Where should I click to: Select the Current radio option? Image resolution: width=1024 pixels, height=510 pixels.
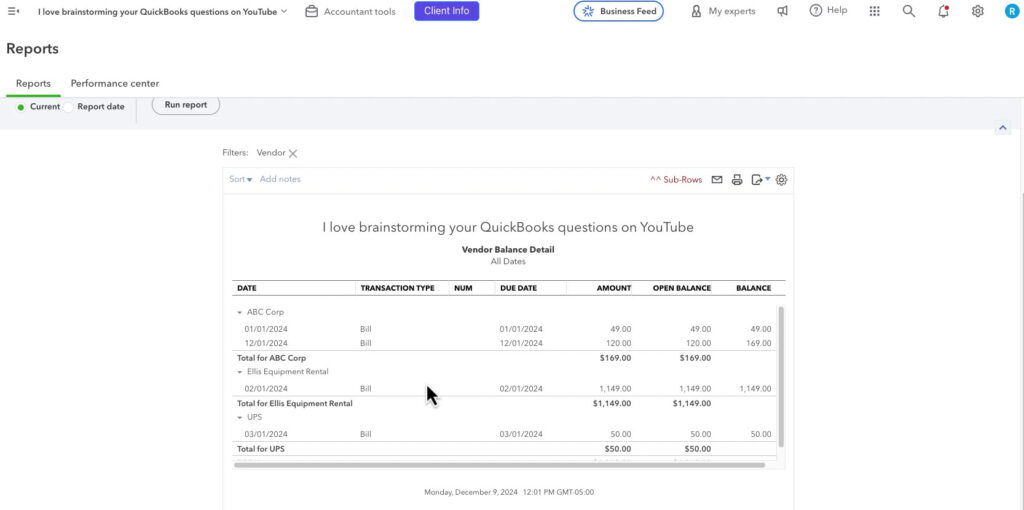coord(21,107)
